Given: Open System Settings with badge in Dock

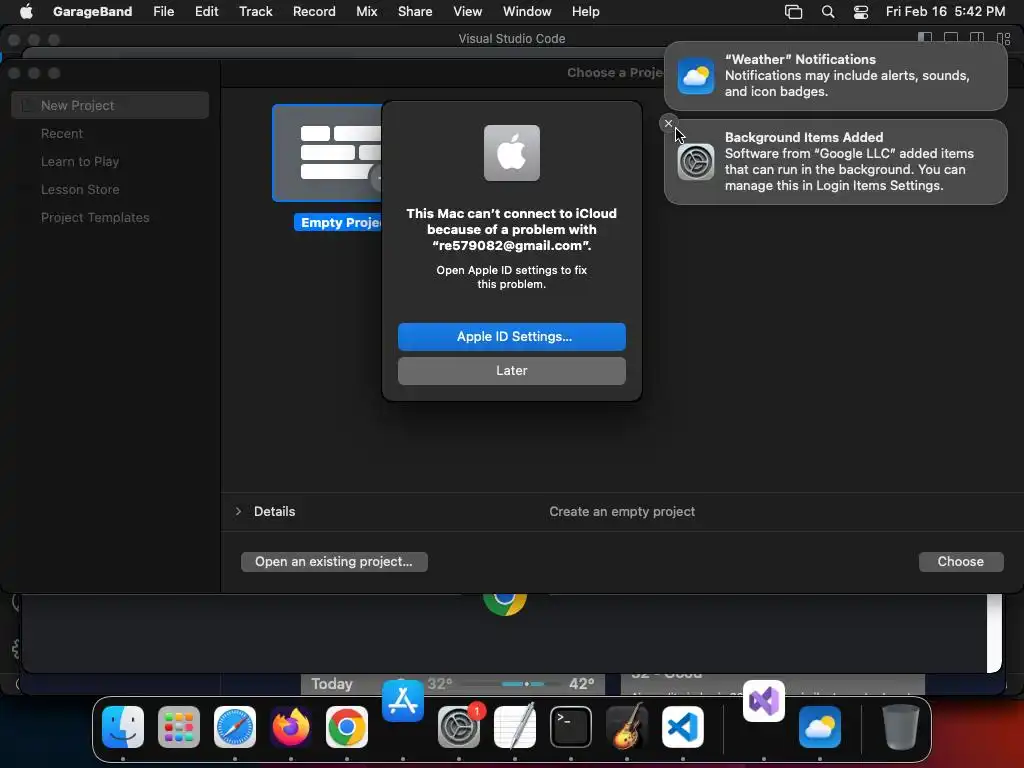Looking at the screenshot, I should pyautogui.click(x=459, y=726).
